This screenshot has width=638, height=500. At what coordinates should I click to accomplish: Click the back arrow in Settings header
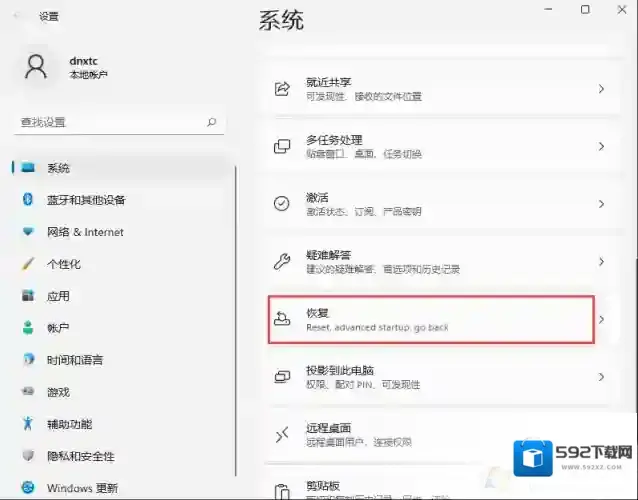pos(17,16)
